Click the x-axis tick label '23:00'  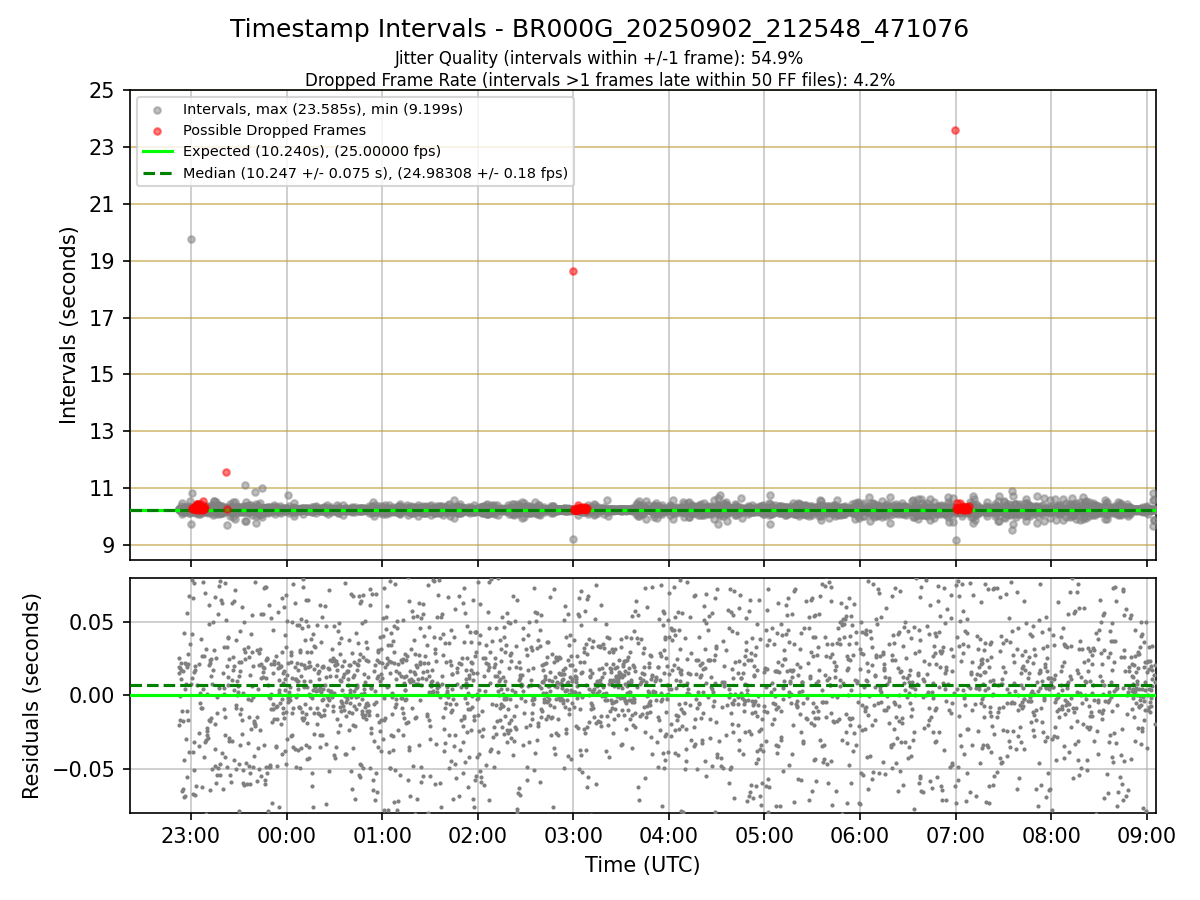[191, 835]
